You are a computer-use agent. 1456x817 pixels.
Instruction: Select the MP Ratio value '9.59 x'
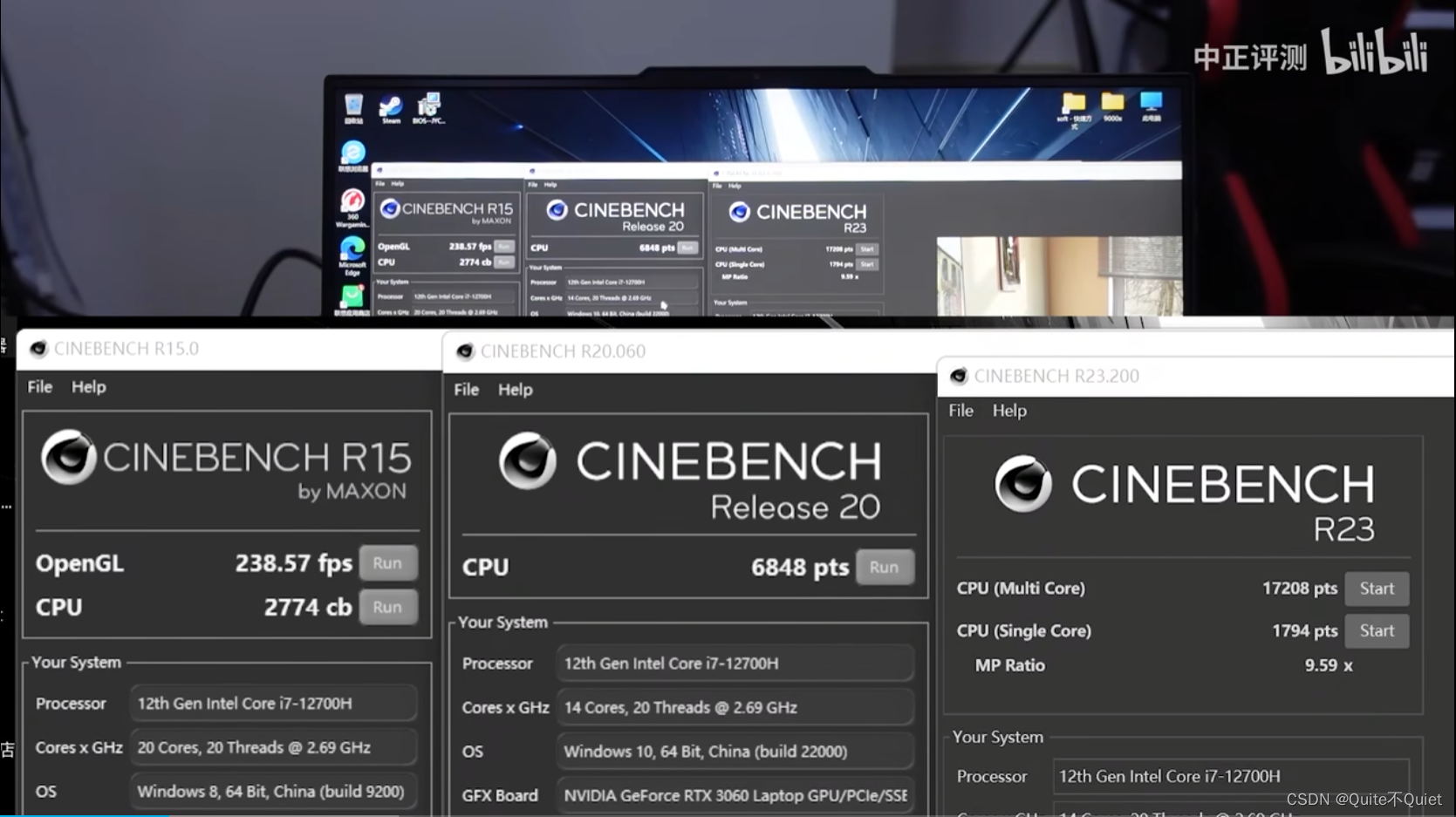(x=1329, y=665)
